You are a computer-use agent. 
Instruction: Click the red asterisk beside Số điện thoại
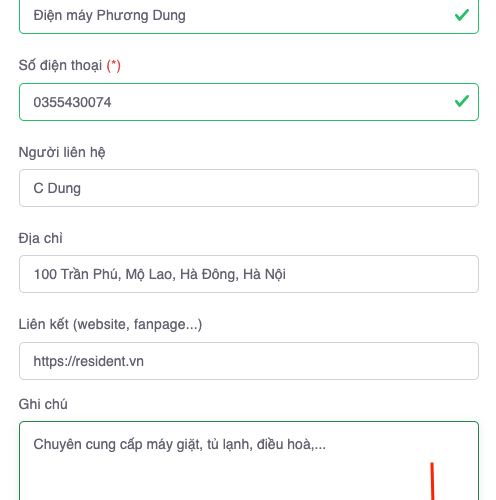113,65
